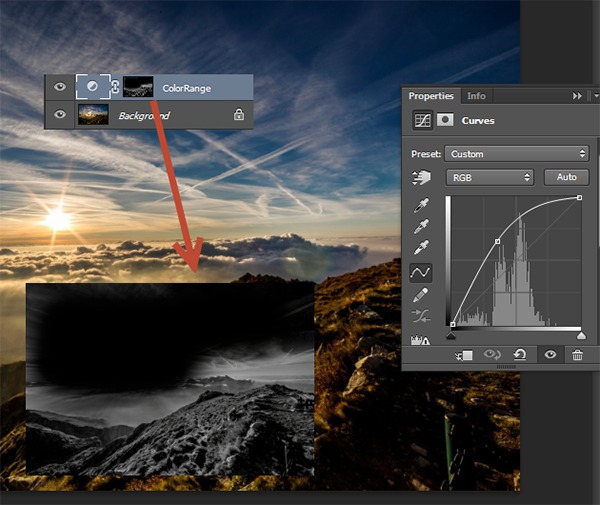This screenshot has height=505, width=600.
Task: Click the clip to layer icon
Action: pyautogui.click(x=464, y=355)
